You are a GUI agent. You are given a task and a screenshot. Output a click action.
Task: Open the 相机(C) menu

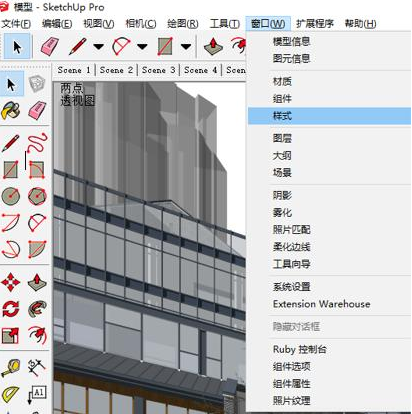click(x=141, y=24)
